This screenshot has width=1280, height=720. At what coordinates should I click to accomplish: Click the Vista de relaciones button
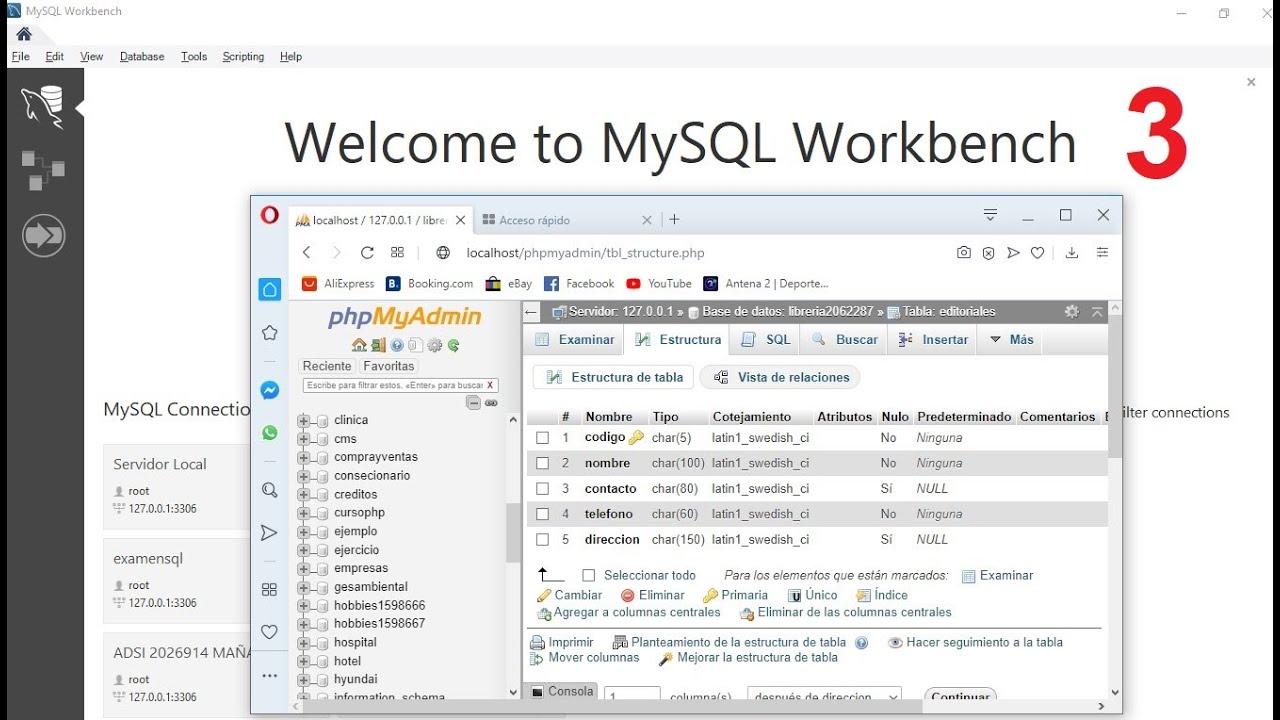781,377
